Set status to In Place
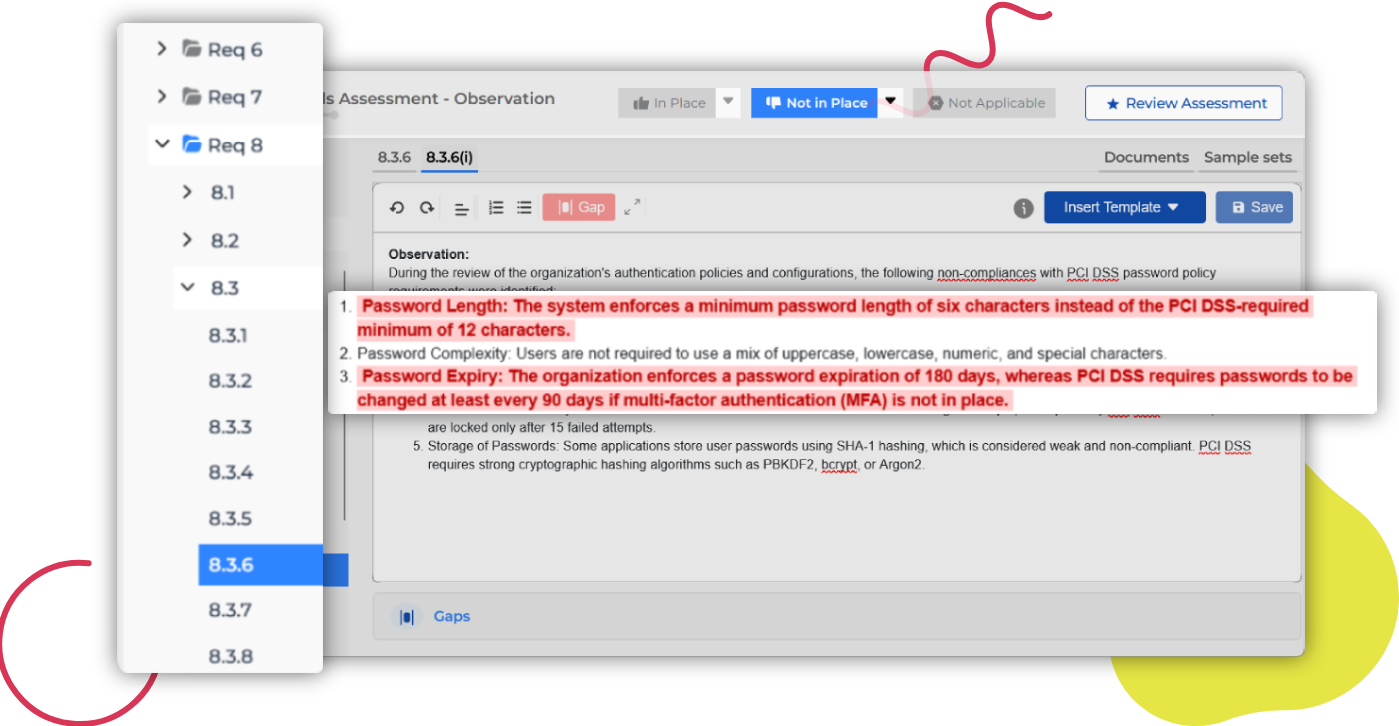This screenshot has width=1399, height=726. pos(668,103)
